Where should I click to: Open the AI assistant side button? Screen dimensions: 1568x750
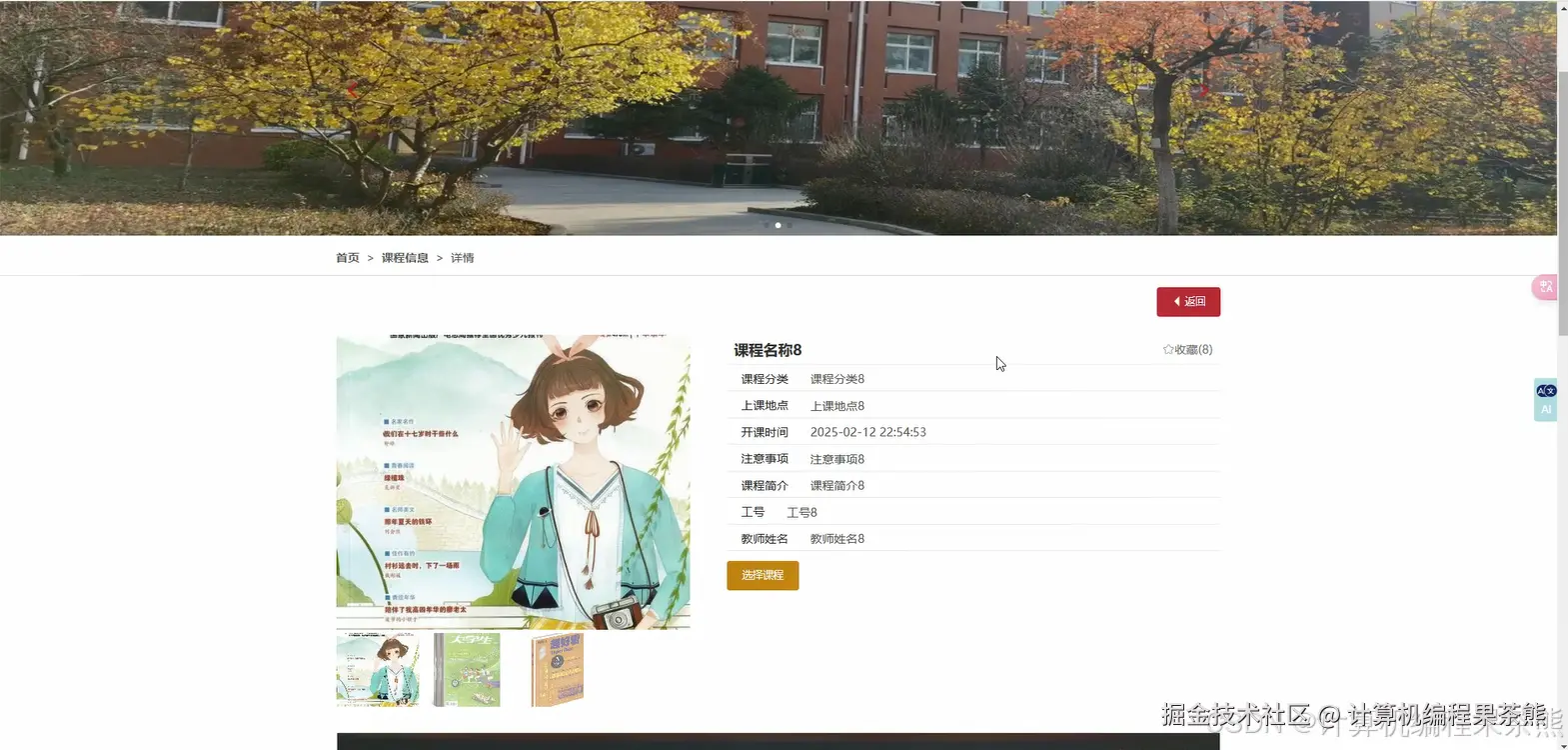pos(1546,410)
